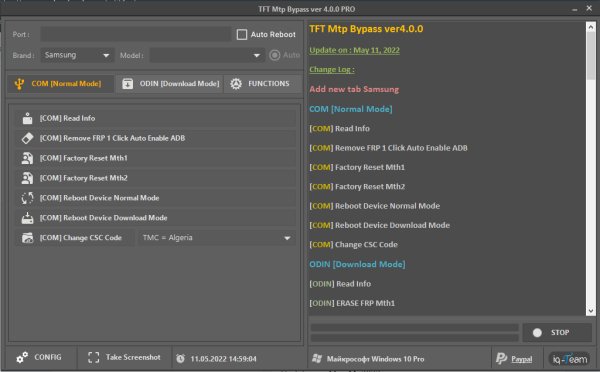Open the CSC code dropdown TMC = Algeria
This screenshot has width=600, height=372.
tap(216, 238)
